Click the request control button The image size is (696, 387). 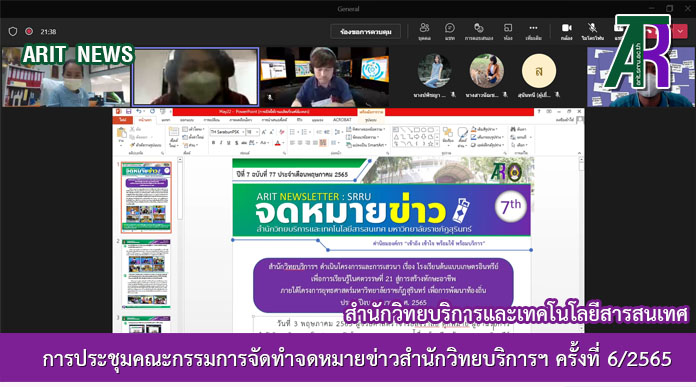tap(365, 32)
